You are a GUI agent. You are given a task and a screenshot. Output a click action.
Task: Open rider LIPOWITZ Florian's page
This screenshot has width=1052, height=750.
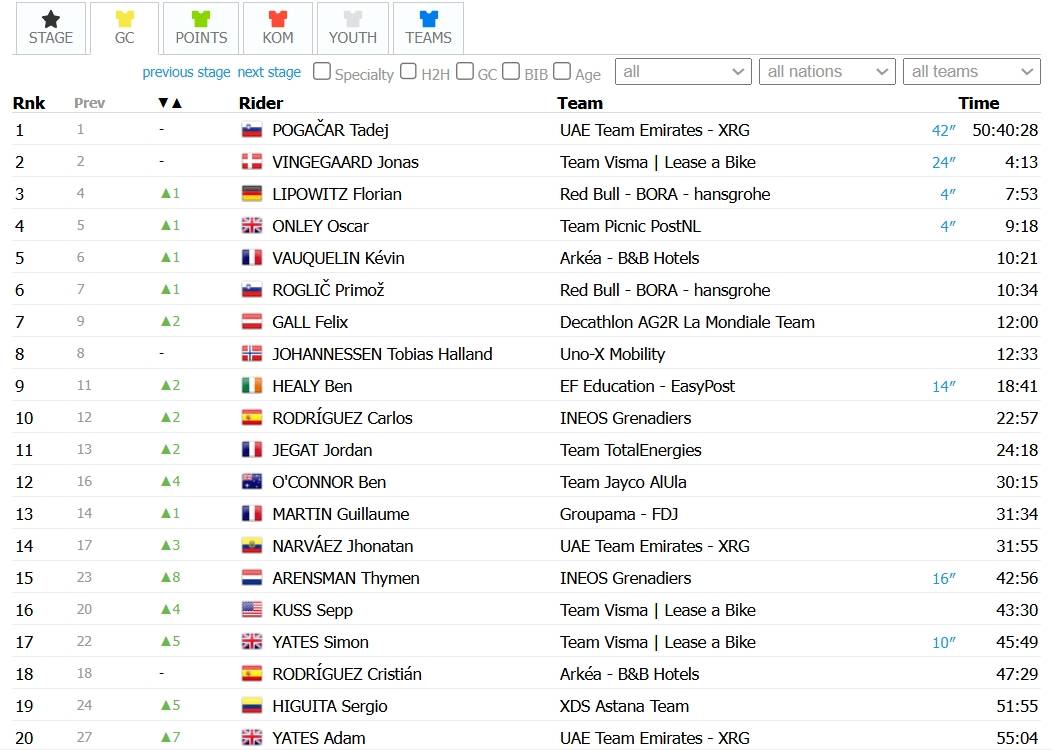point(337,195)
